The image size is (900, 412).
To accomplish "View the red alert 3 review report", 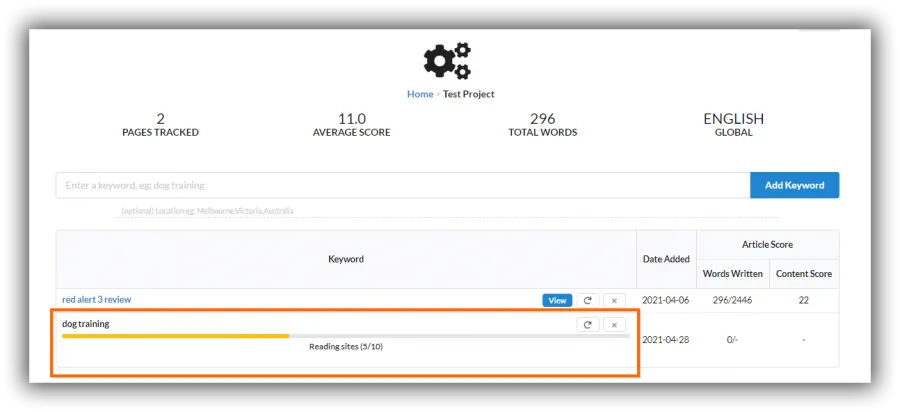I will point(557,300).
